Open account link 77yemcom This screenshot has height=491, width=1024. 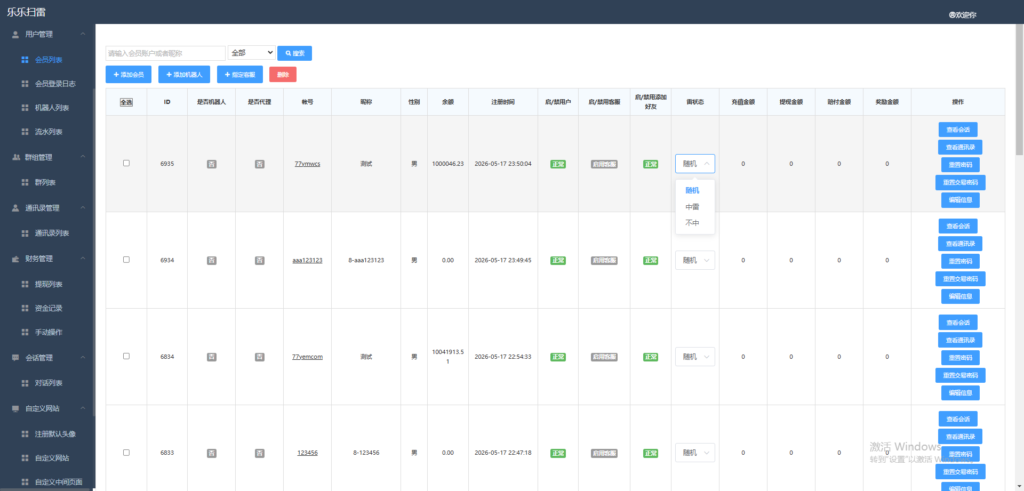pyautogui.click(x=307, y=356)
